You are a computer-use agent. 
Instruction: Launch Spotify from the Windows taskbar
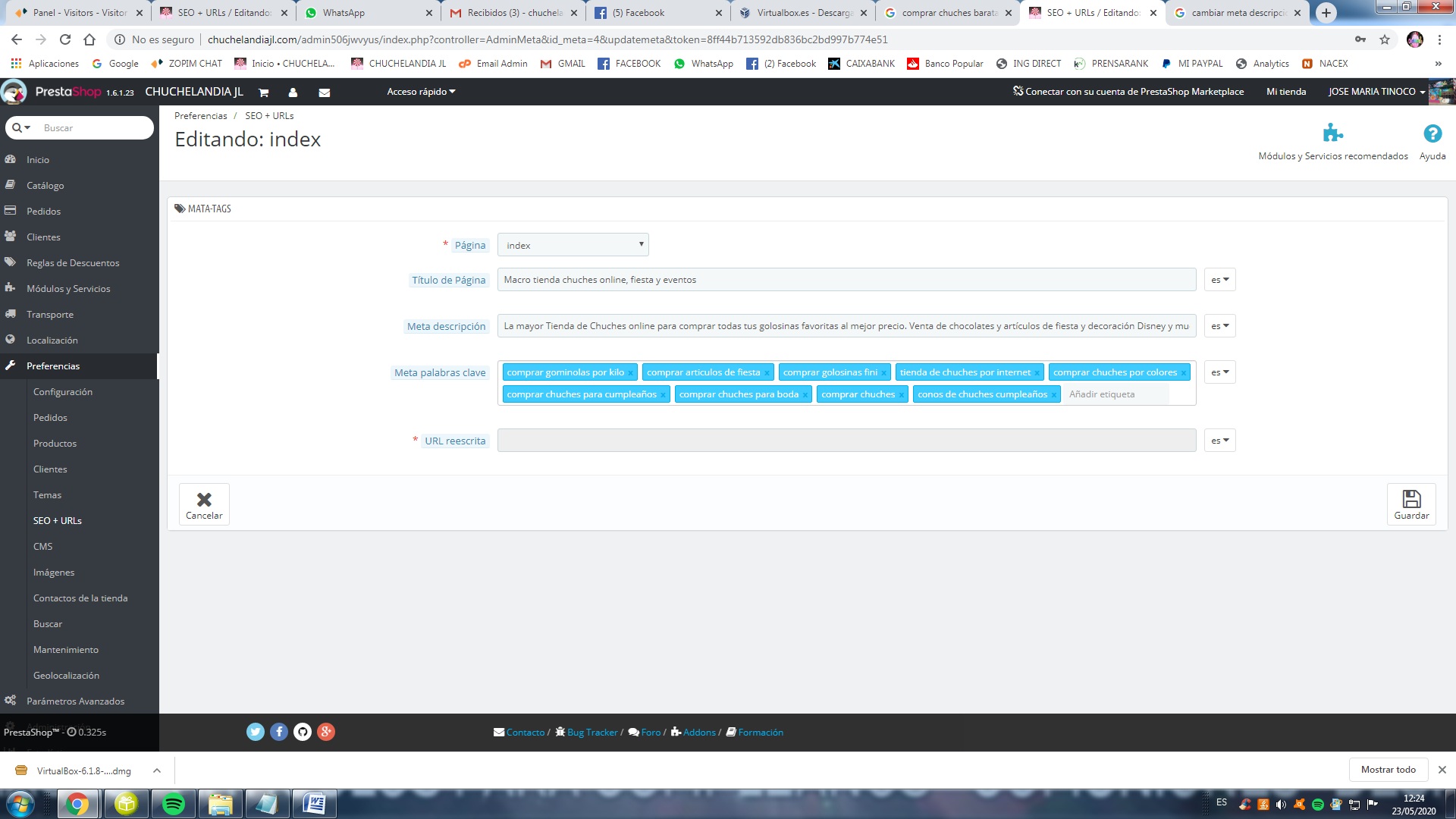pos(174,804)
